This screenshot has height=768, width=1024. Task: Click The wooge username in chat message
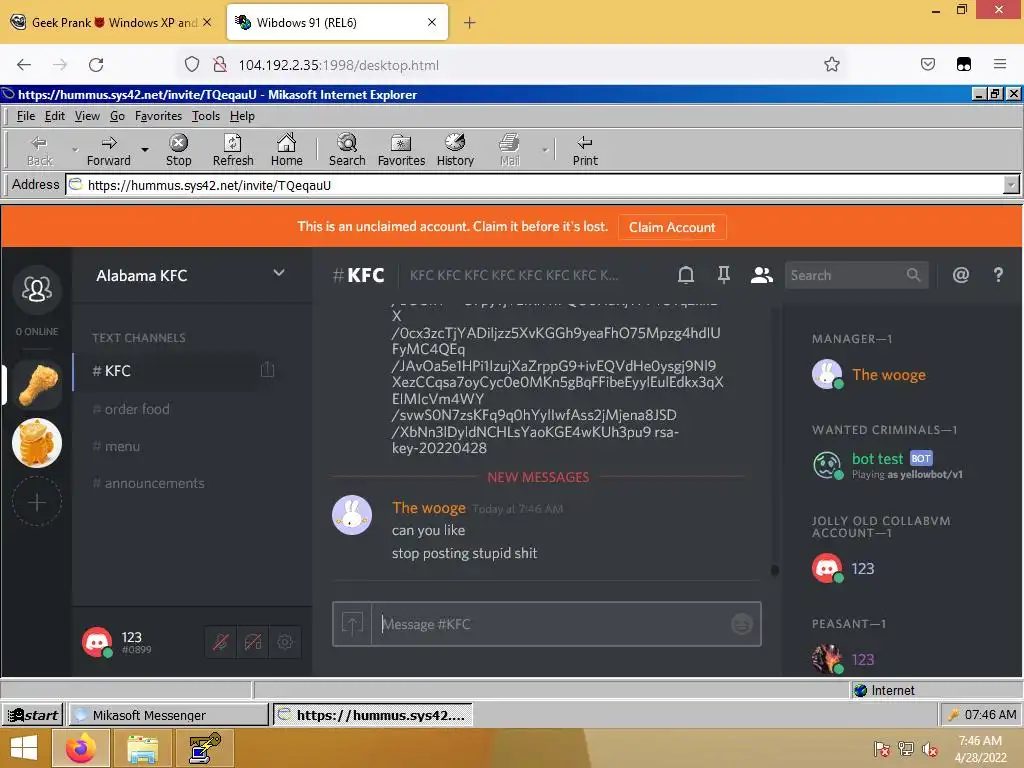(x=428, y=508)
